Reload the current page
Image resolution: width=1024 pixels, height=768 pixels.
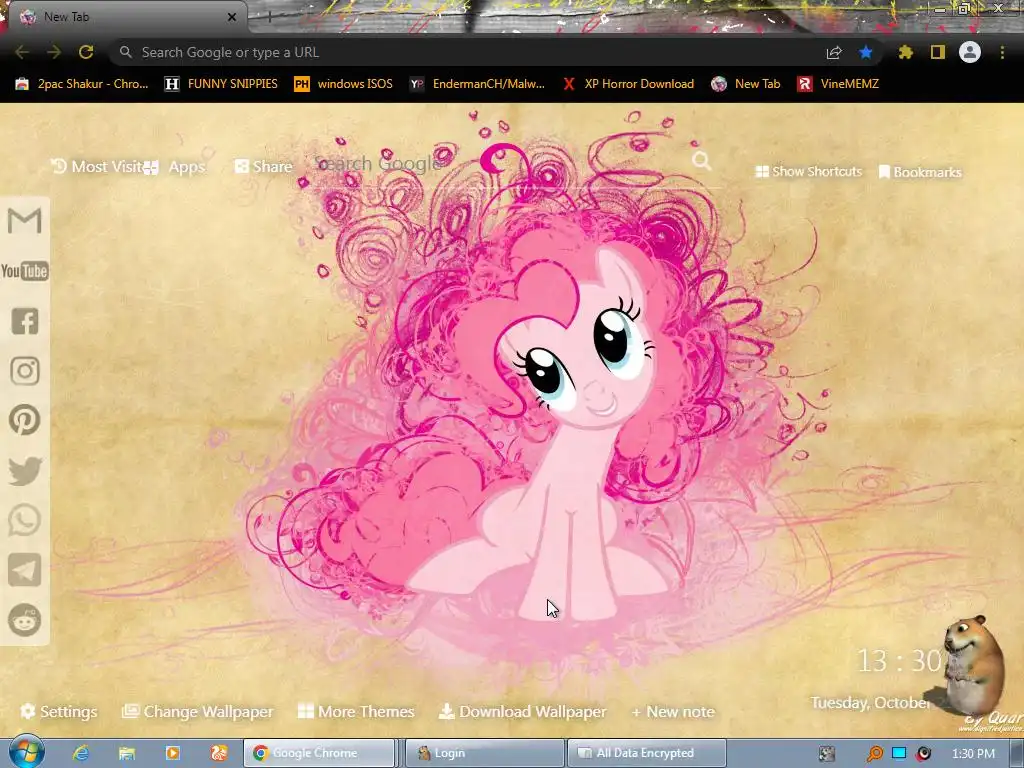pyautogui.click(x=86, y=52)
